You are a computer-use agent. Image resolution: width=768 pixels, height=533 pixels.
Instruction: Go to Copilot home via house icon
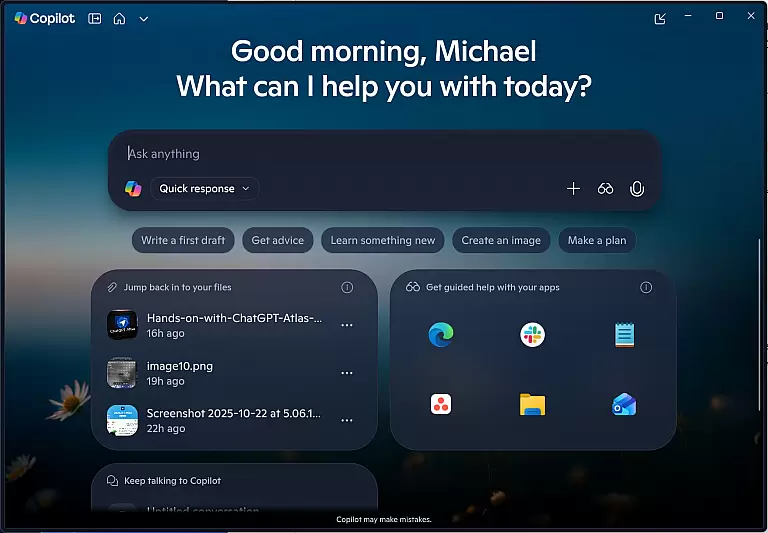click(x=119, y=18)
